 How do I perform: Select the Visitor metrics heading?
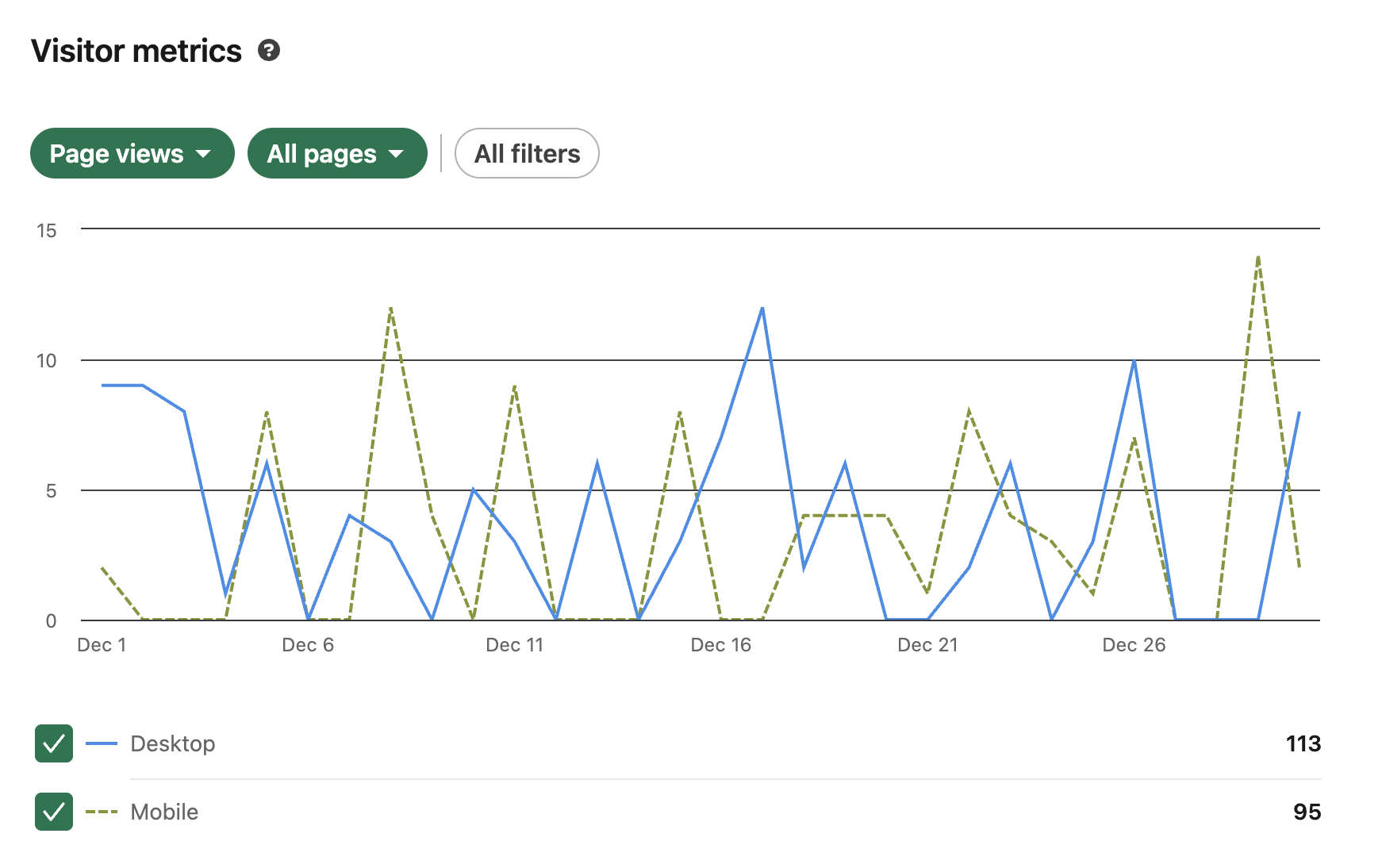click(136, 51)
